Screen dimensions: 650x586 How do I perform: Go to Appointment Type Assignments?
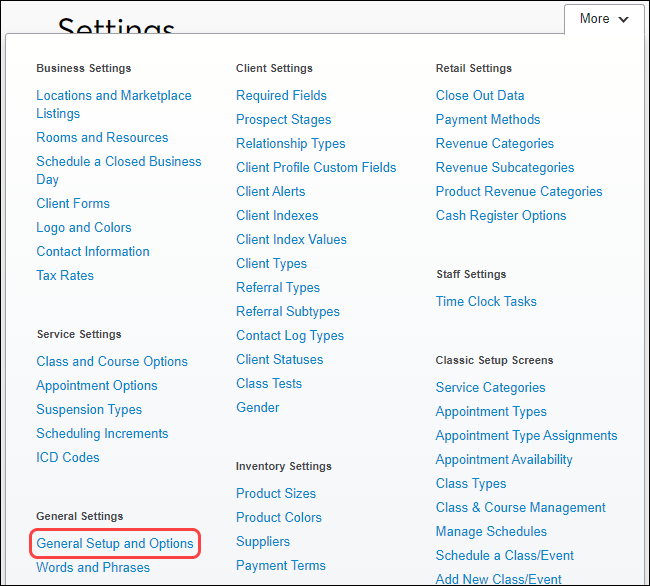click(x=526, y=436)
